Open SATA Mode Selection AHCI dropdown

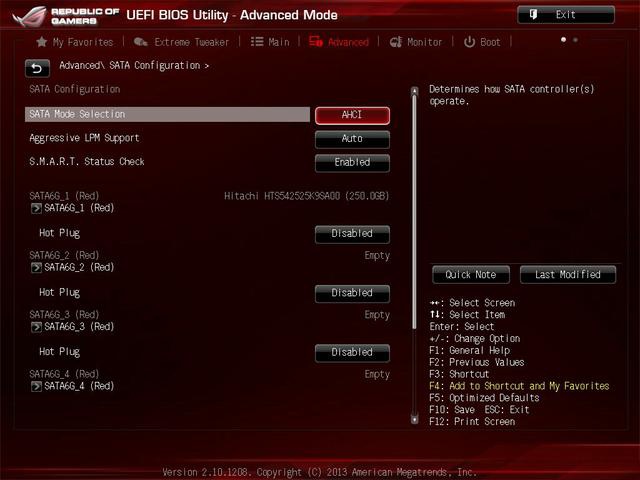[352, 115]
